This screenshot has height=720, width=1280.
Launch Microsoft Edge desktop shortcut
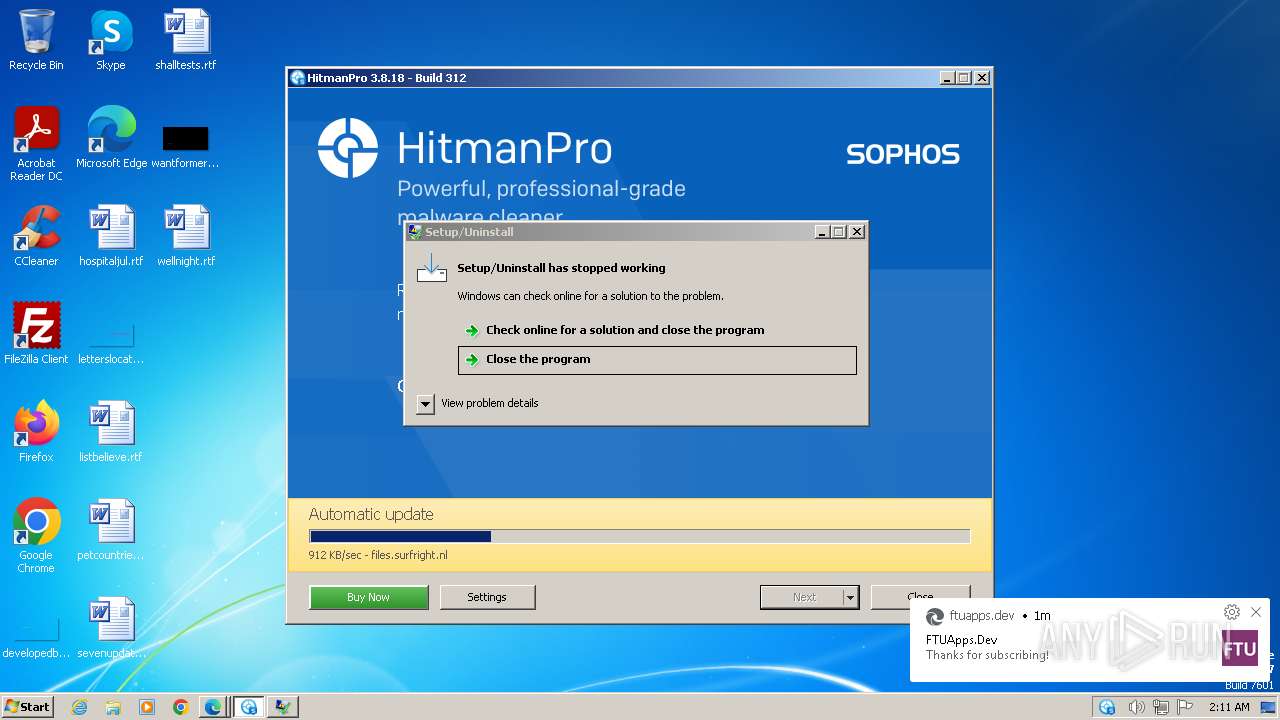[x=111, y=138]
